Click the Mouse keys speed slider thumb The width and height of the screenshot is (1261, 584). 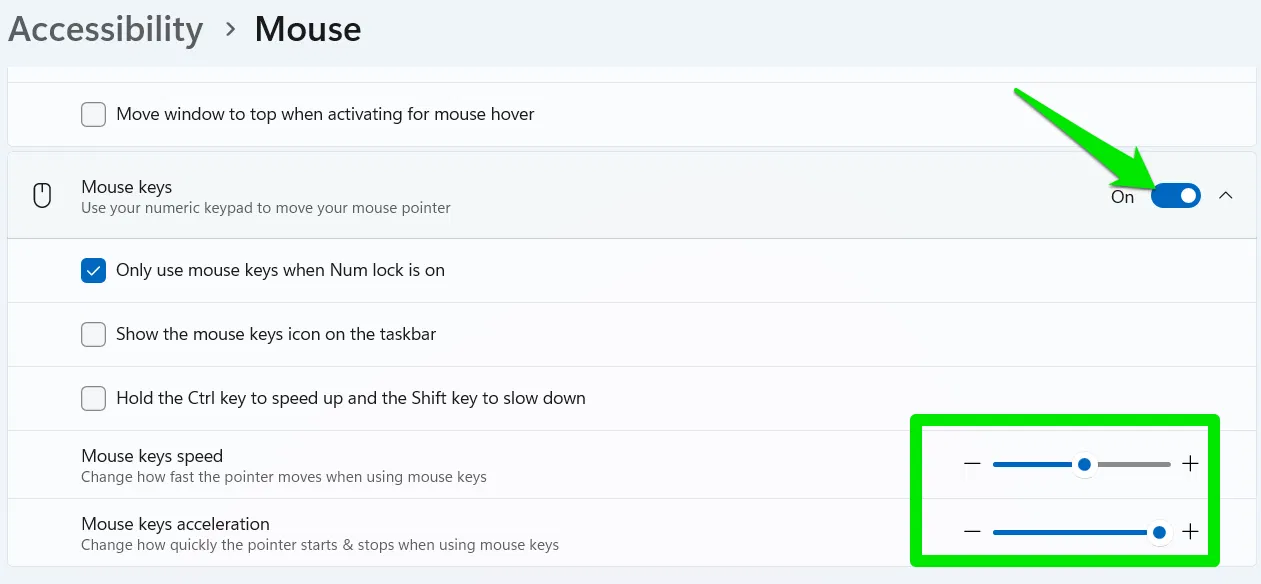[1083, 463]
